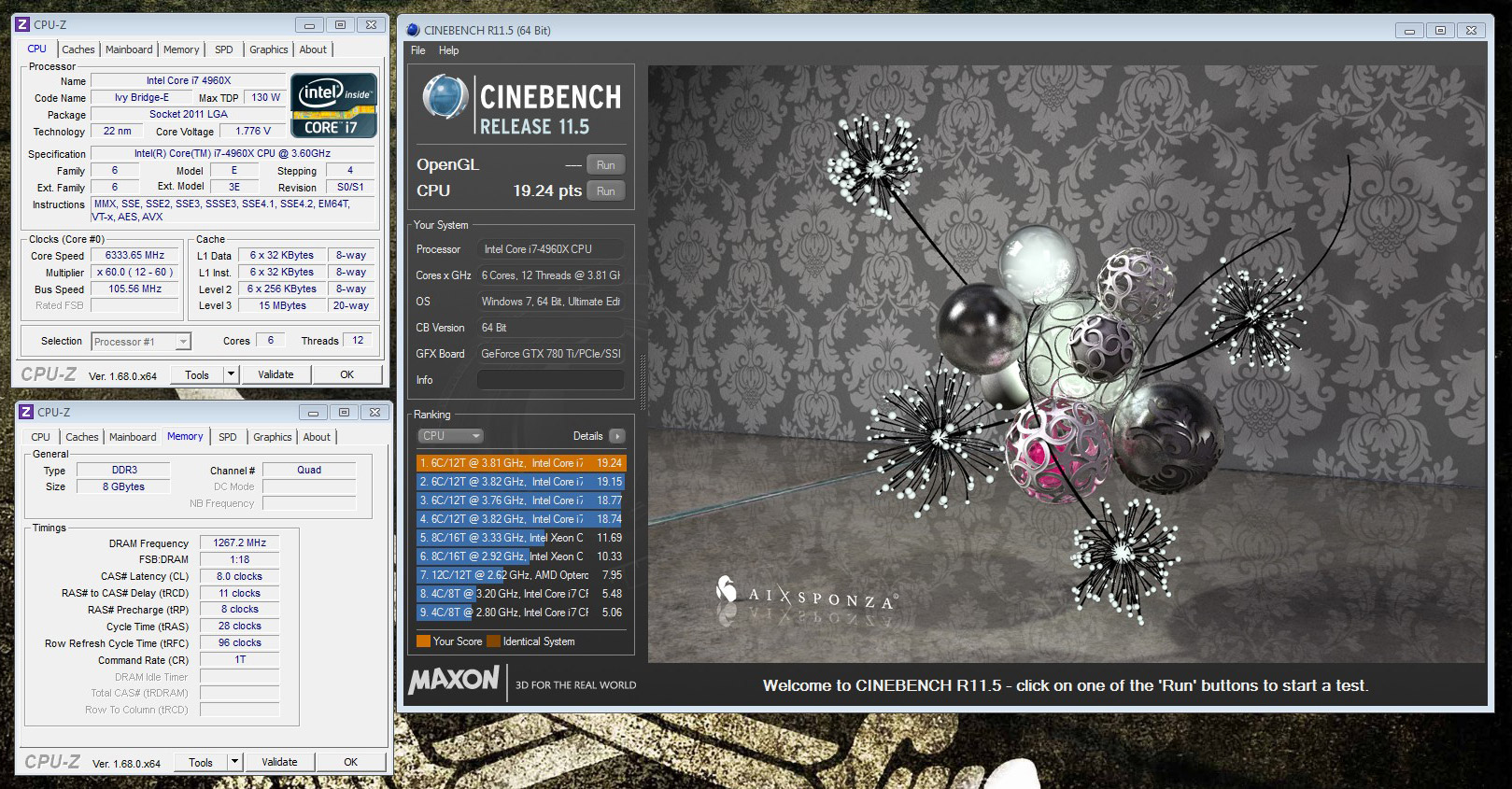Click Validate in the lower CPU-Z Memory window
This screenshot has width=1512, height=789.
279,762
